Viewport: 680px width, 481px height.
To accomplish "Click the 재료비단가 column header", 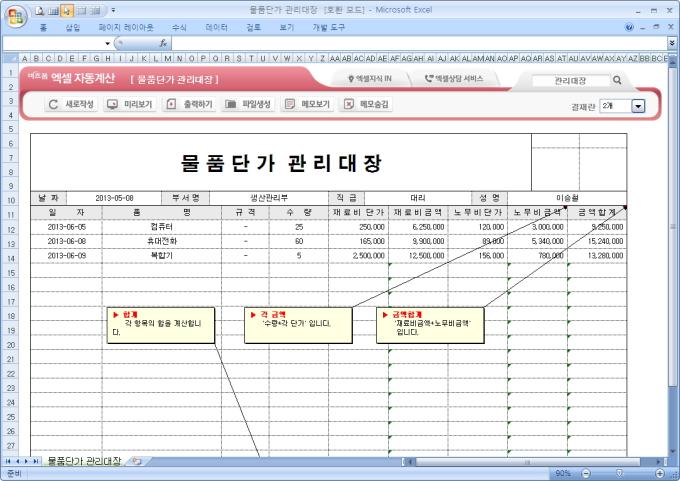I will (359, 213).
